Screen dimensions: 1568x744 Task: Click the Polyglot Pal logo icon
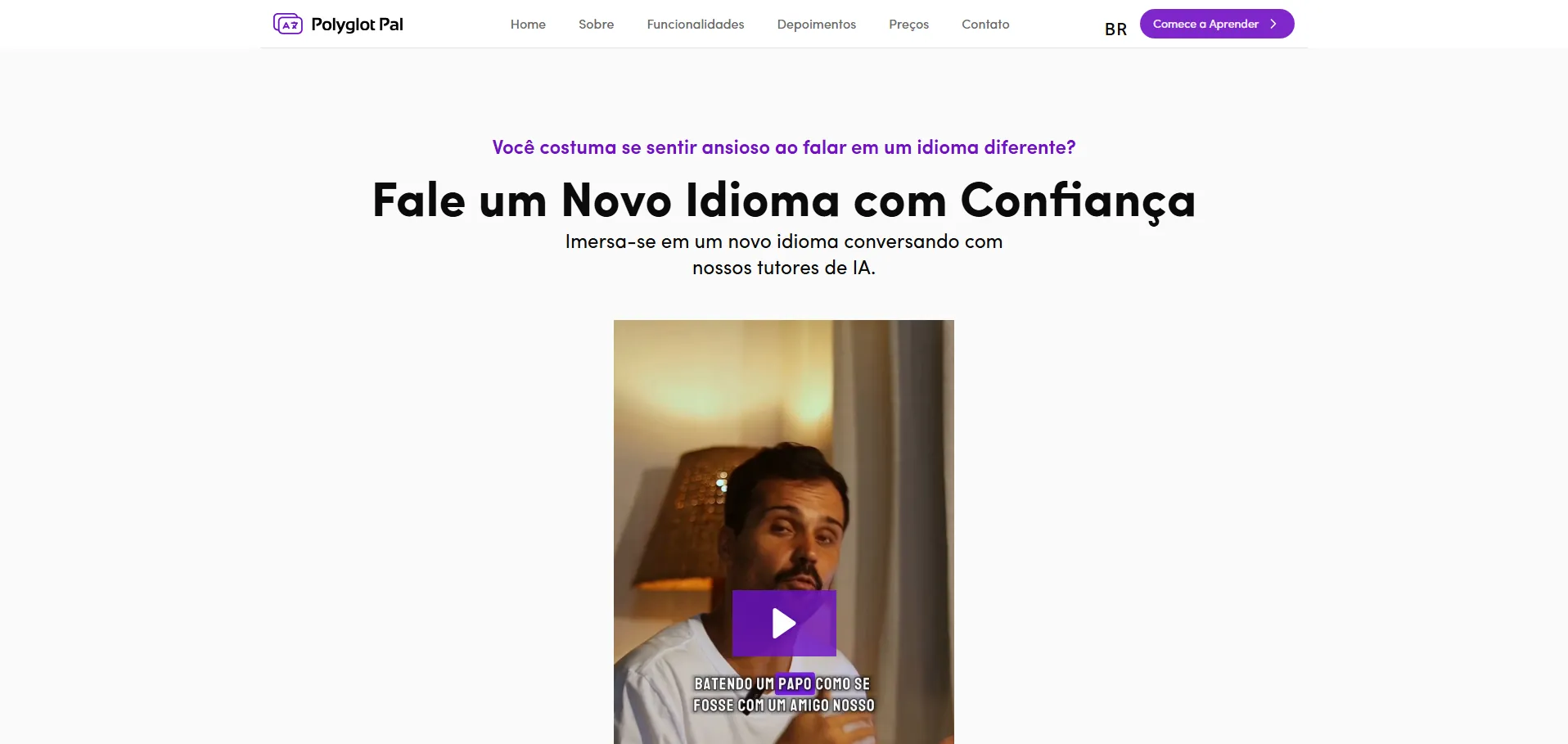(x=288, y=24)
